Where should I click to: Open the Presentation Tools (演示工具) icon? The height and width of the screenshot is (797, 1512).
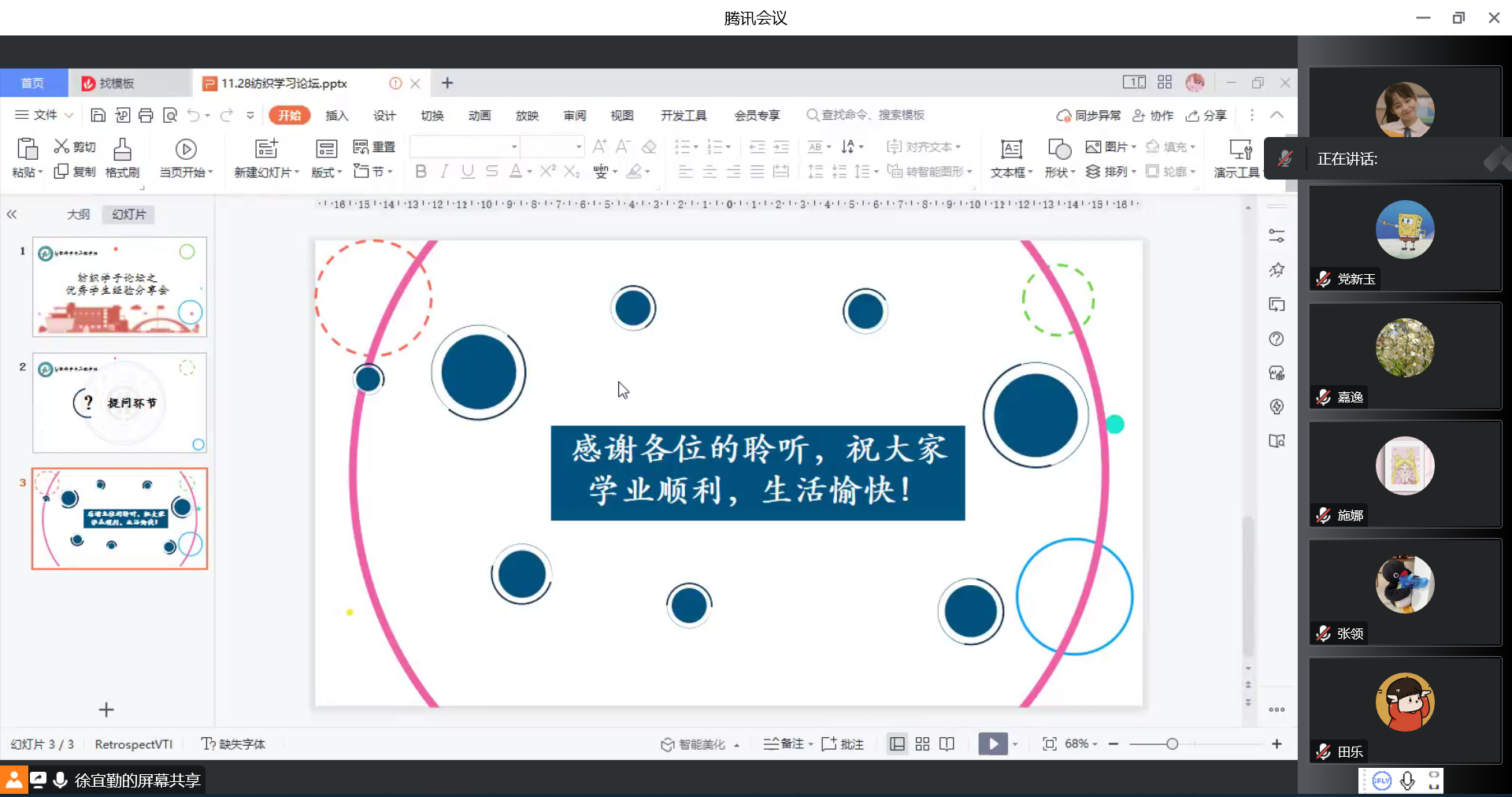click(1240, 149)
